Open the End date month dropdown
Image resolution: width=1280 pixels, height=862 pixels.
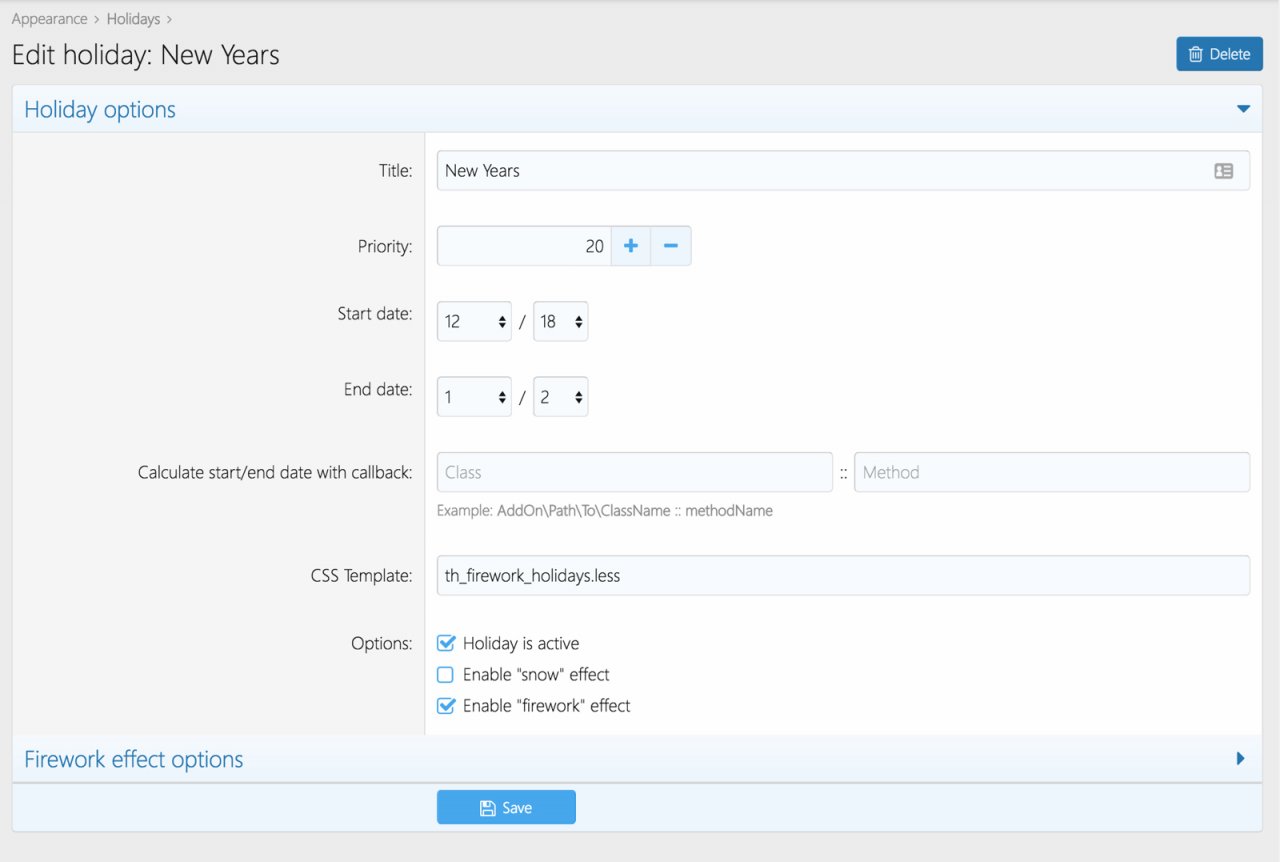coord(474,397)
